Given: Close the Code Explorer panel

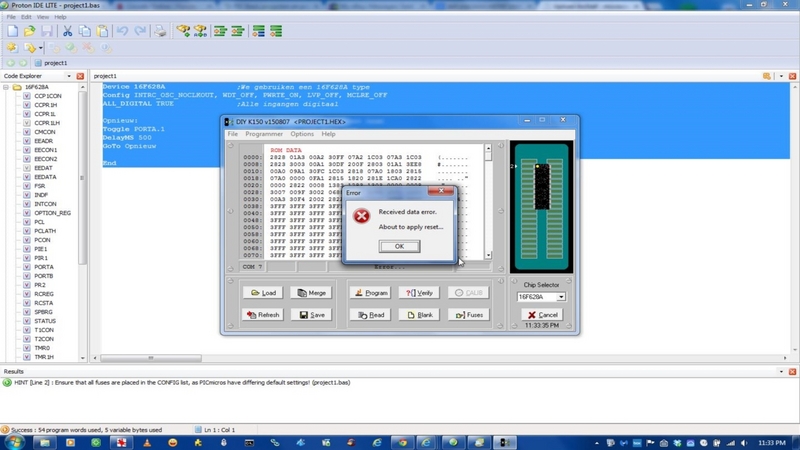Looking at the screenshot, I should [x=81, y=76].
